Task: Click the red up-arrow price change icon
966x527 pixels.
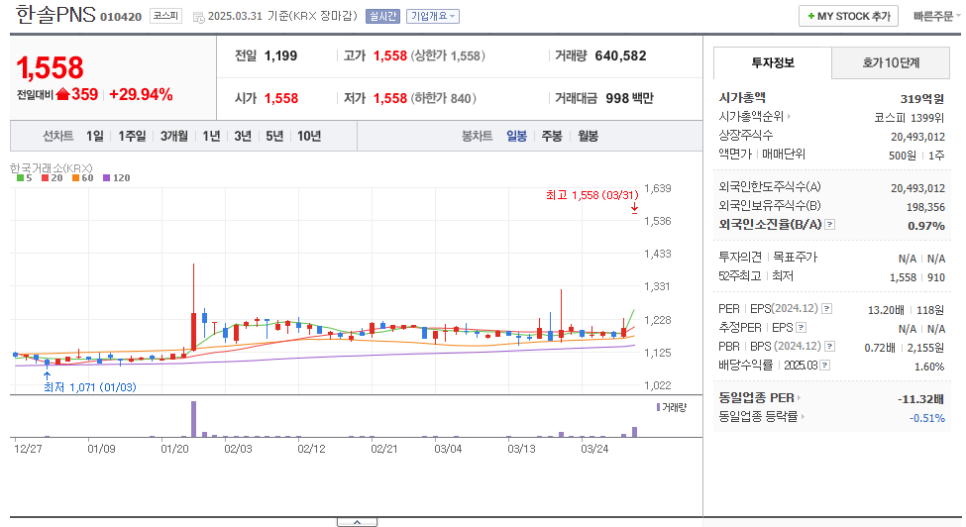Action: (63, 94)
